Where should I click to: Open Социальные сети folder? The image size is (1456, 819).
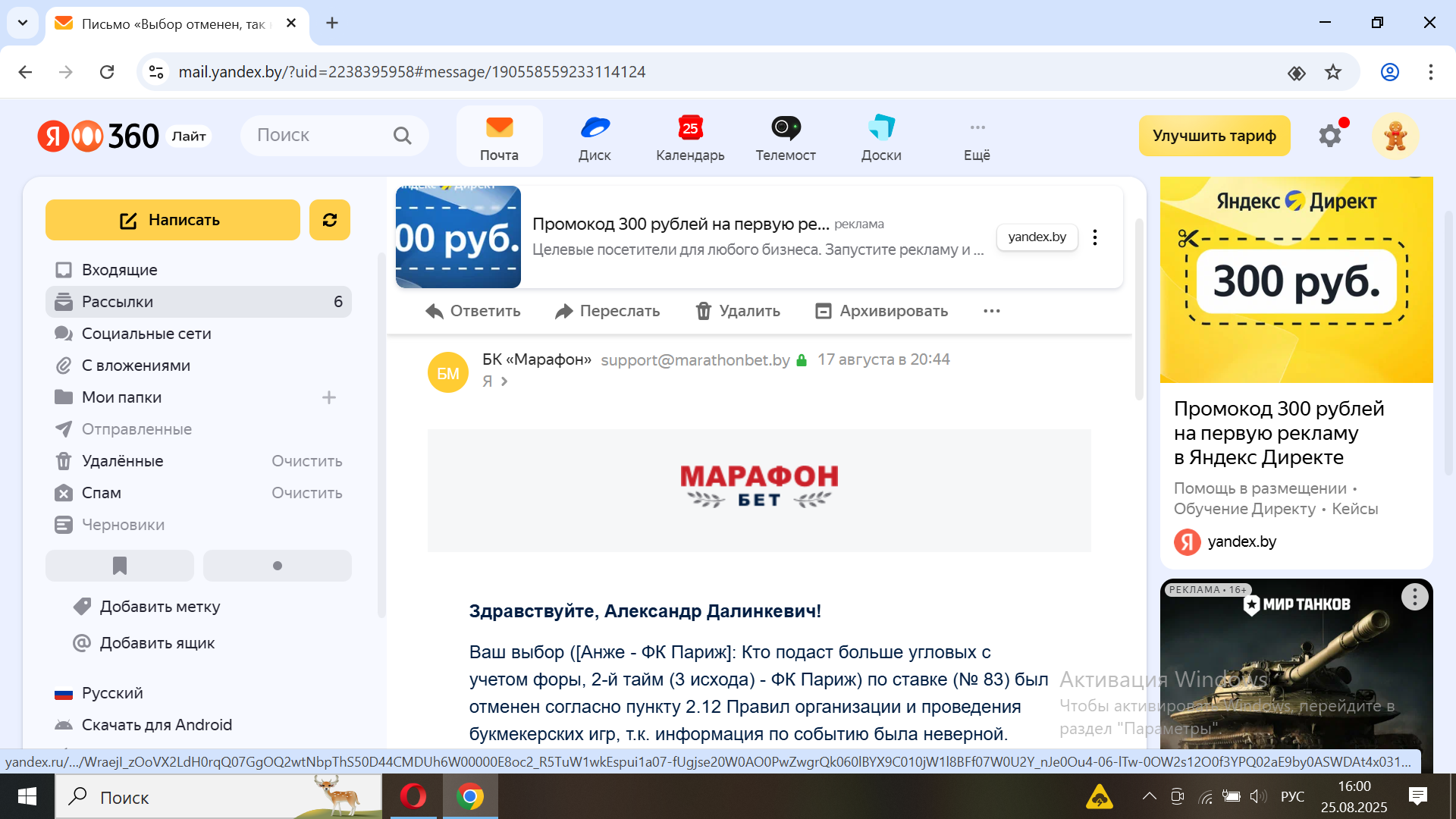(199, 334)
